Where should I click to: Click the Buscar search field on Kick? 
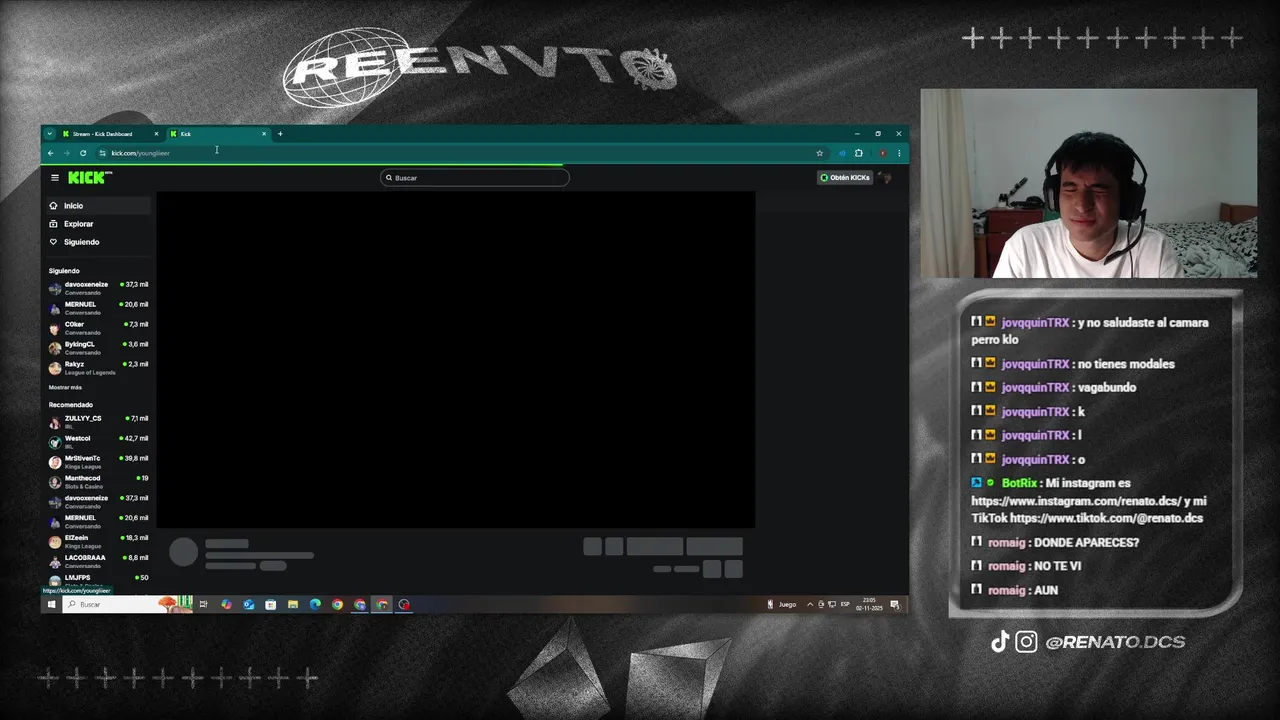[475, 177]
